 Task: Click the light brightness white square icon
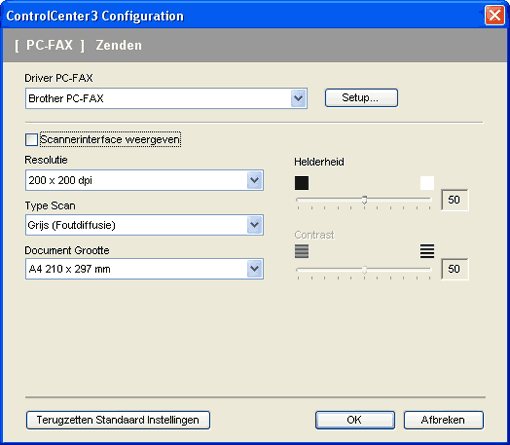pos(427,183)
